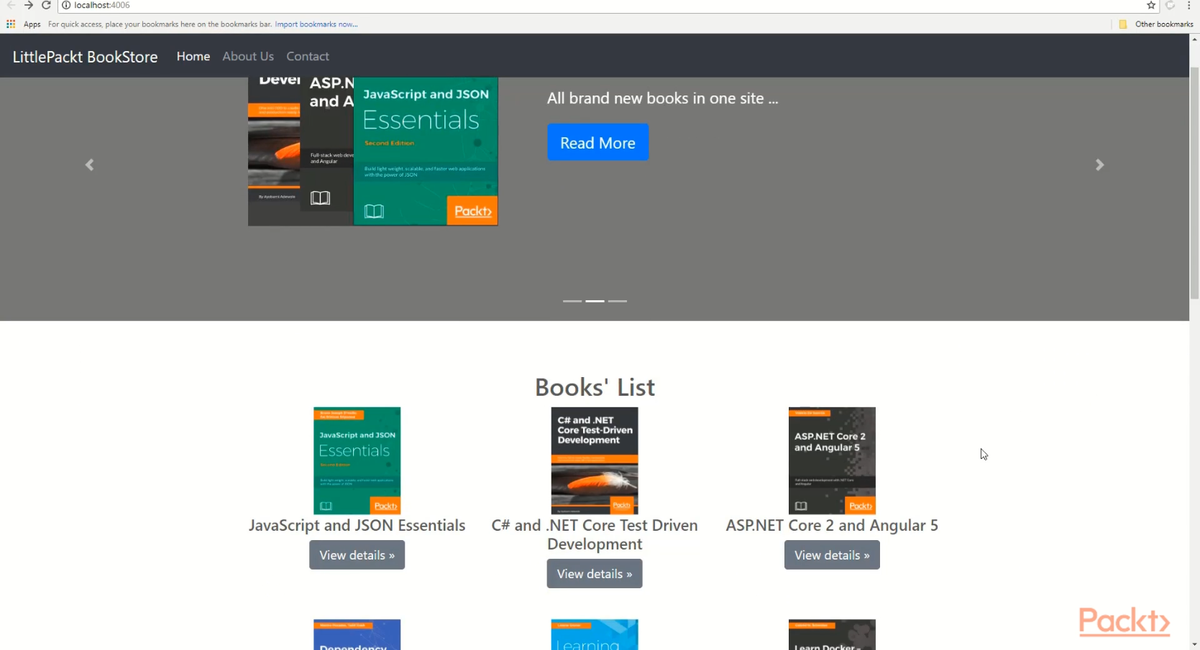Click Import bookmarks now link
This screenshot has width=1200, height=650.
click(x=316, y=24)
